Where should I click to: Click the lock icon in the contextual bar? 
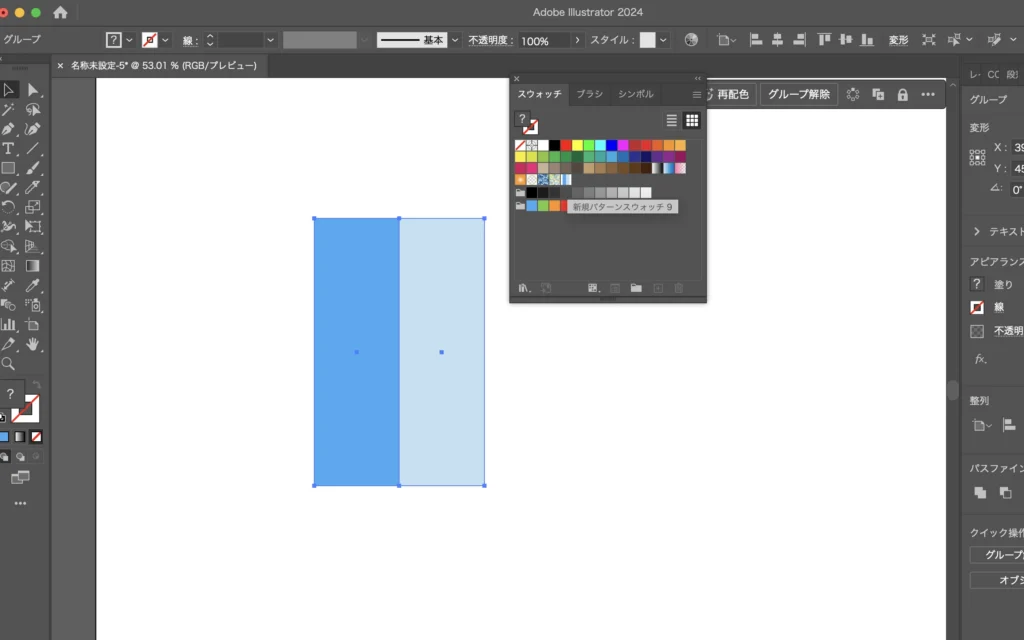point(902,94)
